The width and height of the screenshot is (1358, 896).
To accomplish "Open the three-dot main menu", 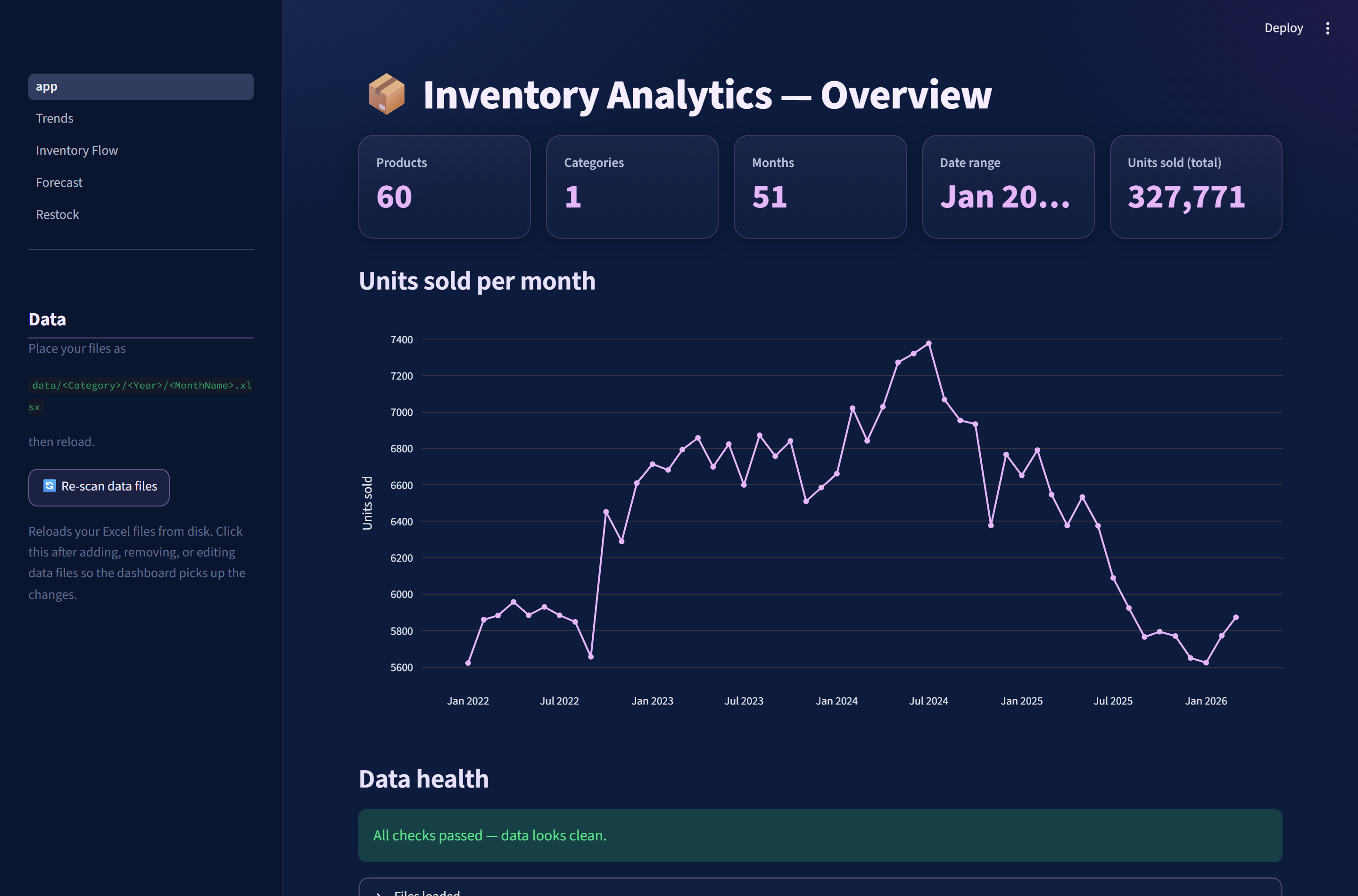I will 1327,28.
